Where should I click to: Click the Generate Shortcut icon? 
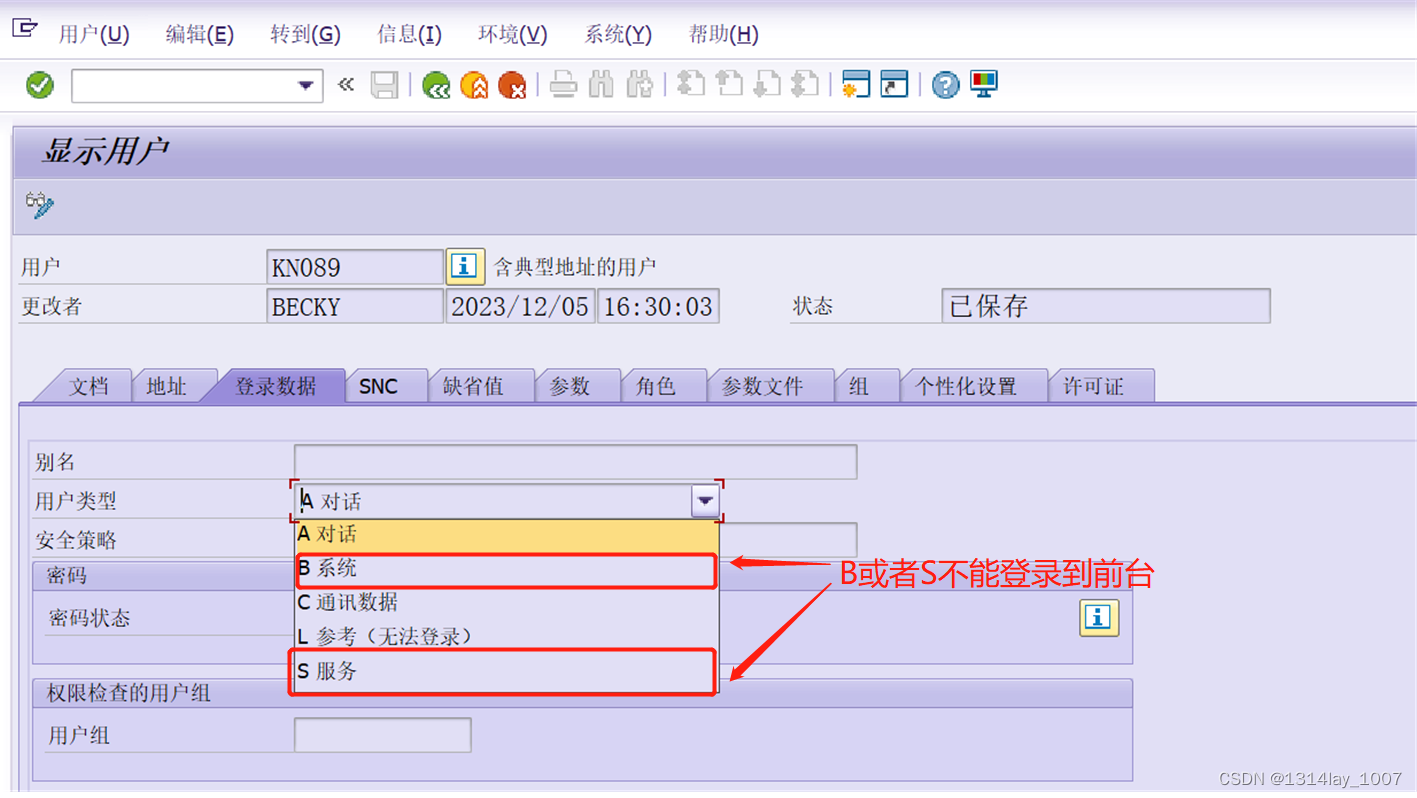click(894, 85)
